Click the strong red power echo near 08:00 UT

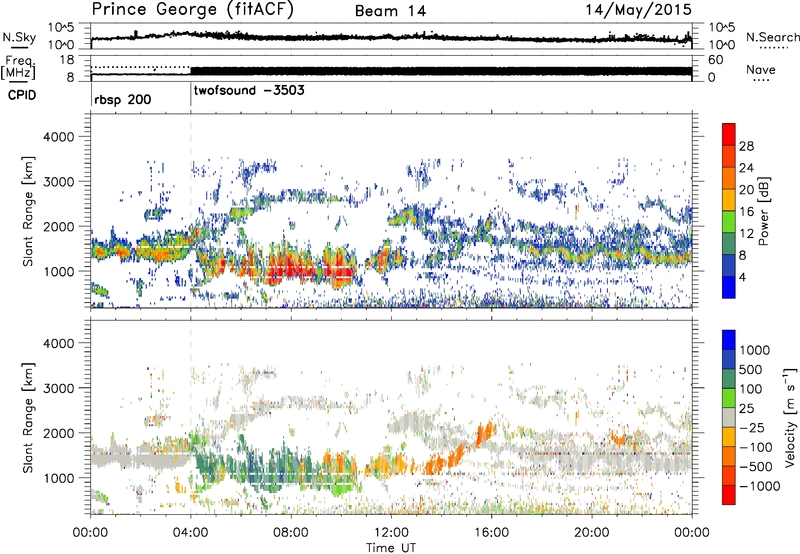(x=289, y=269)
